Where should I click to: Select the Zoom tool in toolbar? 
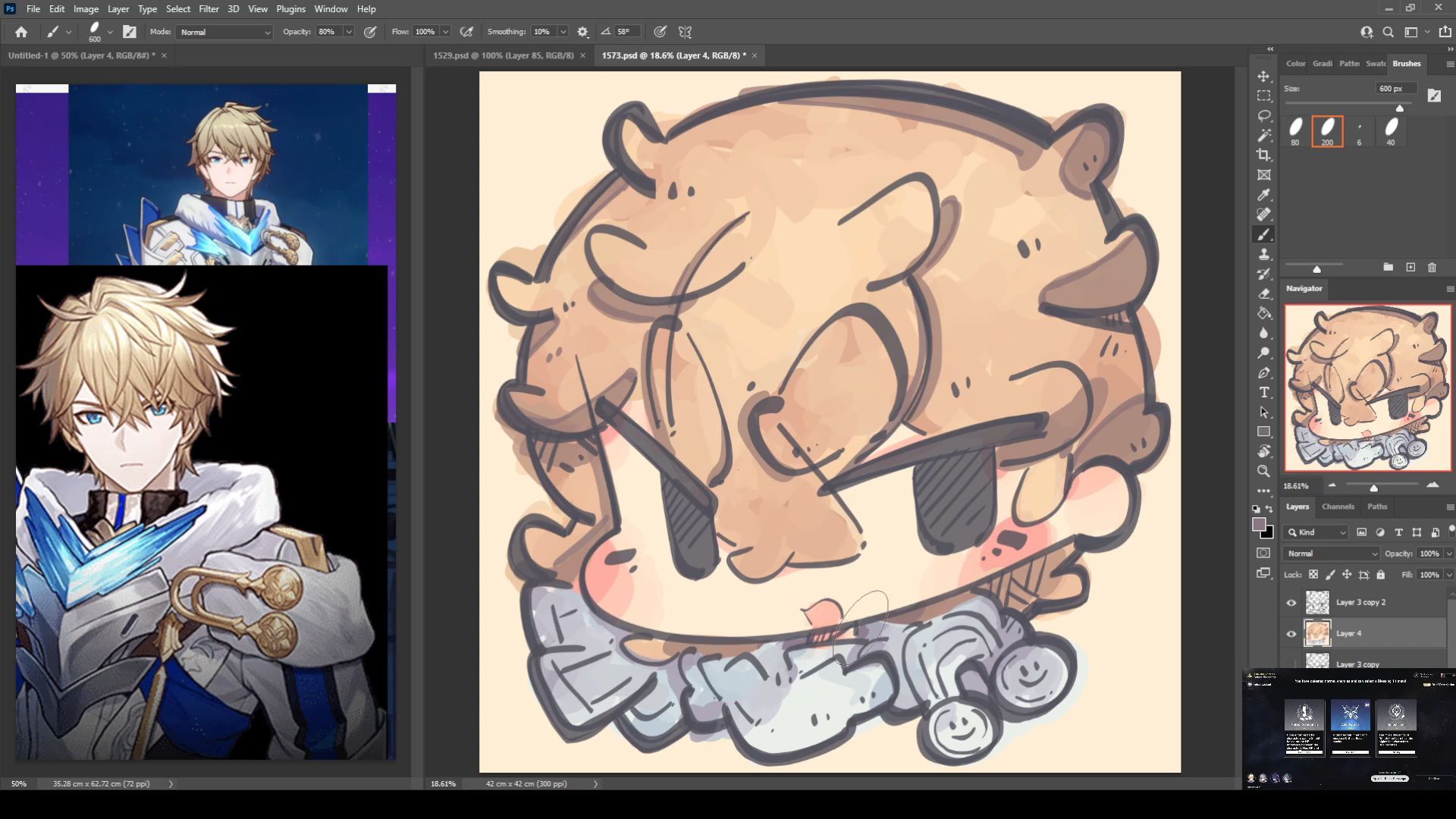point(1263,471)
